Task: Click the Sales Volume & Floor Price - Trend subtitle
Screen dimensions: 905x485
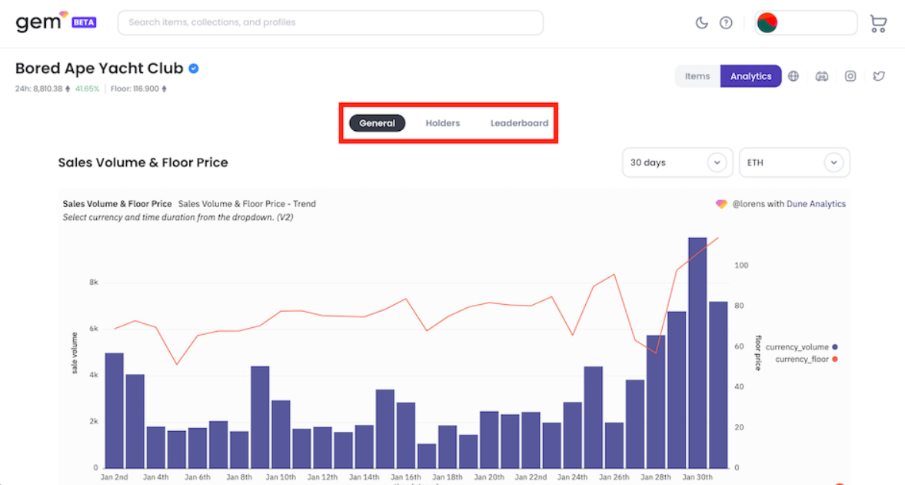Action: 247,204
